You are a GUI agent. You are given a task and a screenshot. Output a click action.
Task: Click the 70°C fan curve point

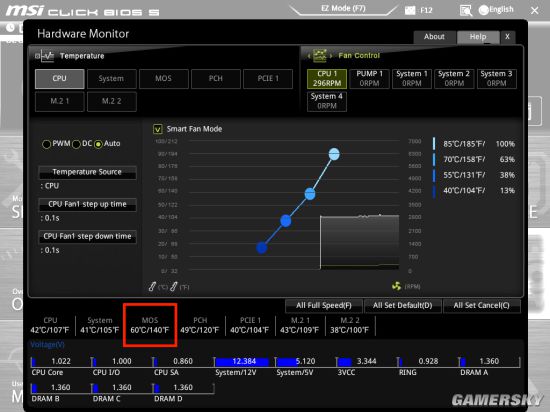310,194
